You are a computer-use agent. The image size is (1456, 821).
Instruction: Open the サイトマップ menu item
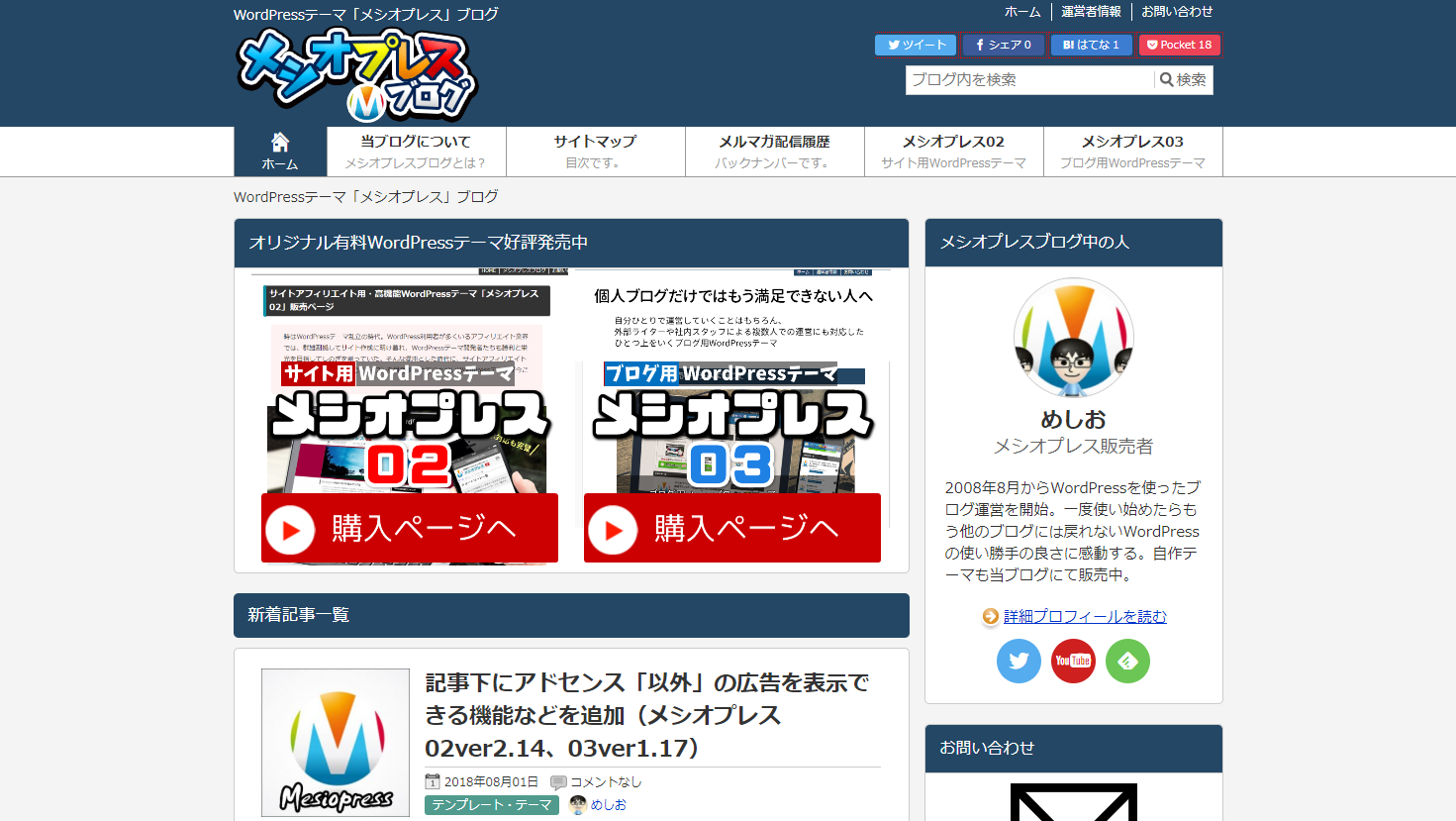(595, 152)
